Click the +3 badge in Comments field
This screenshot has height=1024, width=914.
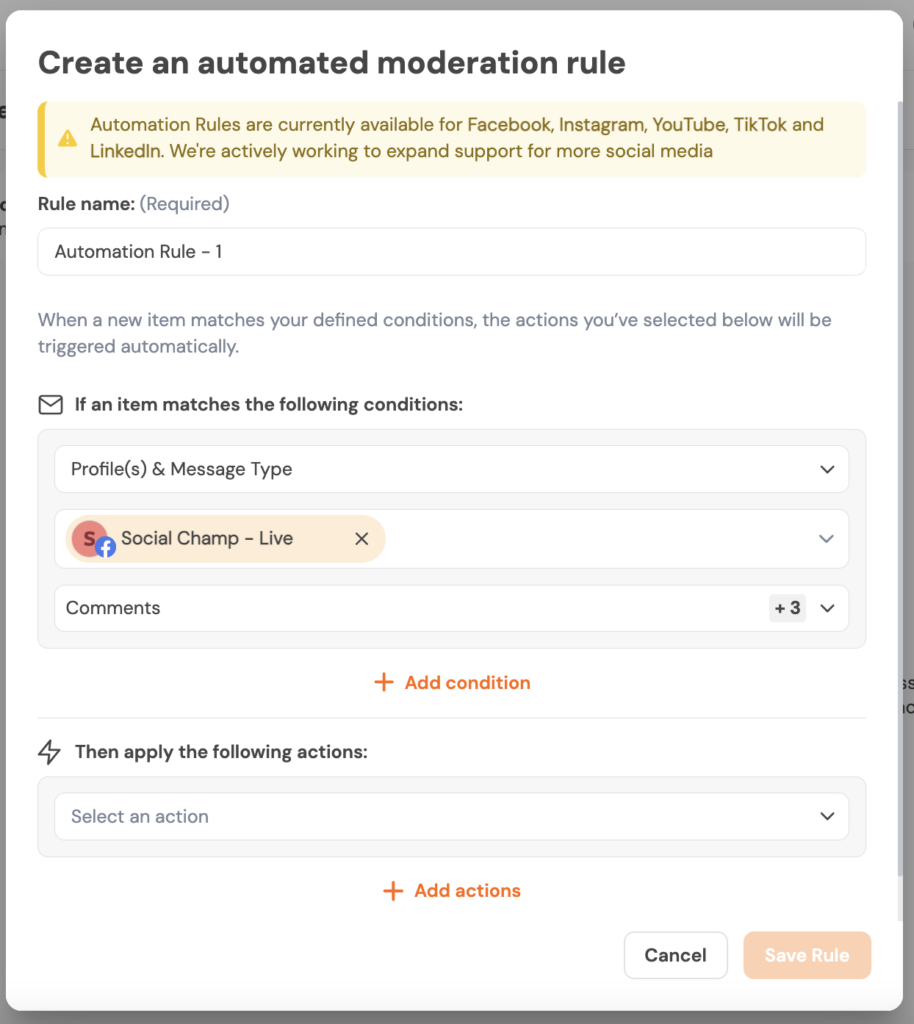coord(787,608)
